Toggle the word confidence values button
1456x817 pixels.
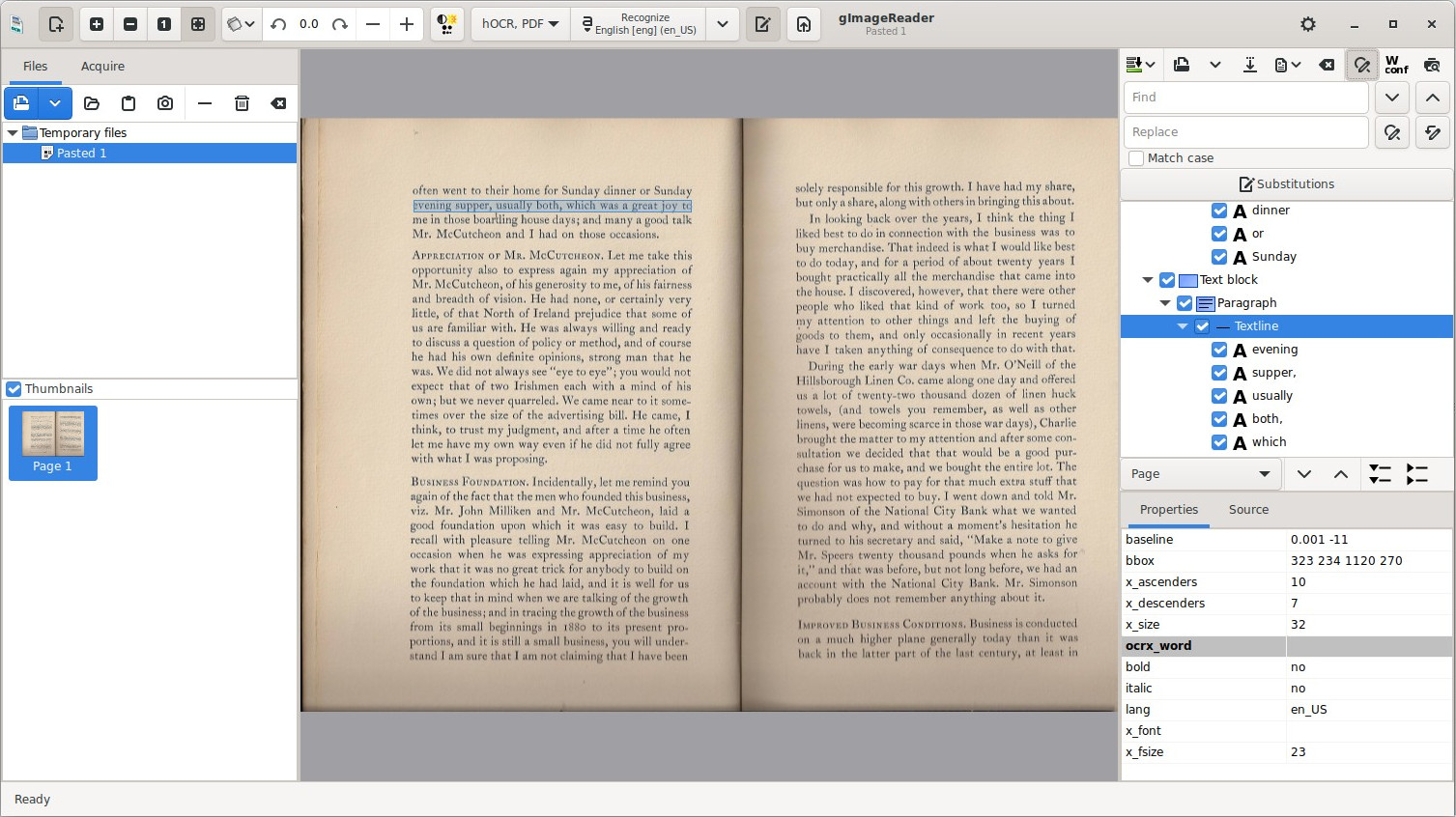coord(1396,65)
